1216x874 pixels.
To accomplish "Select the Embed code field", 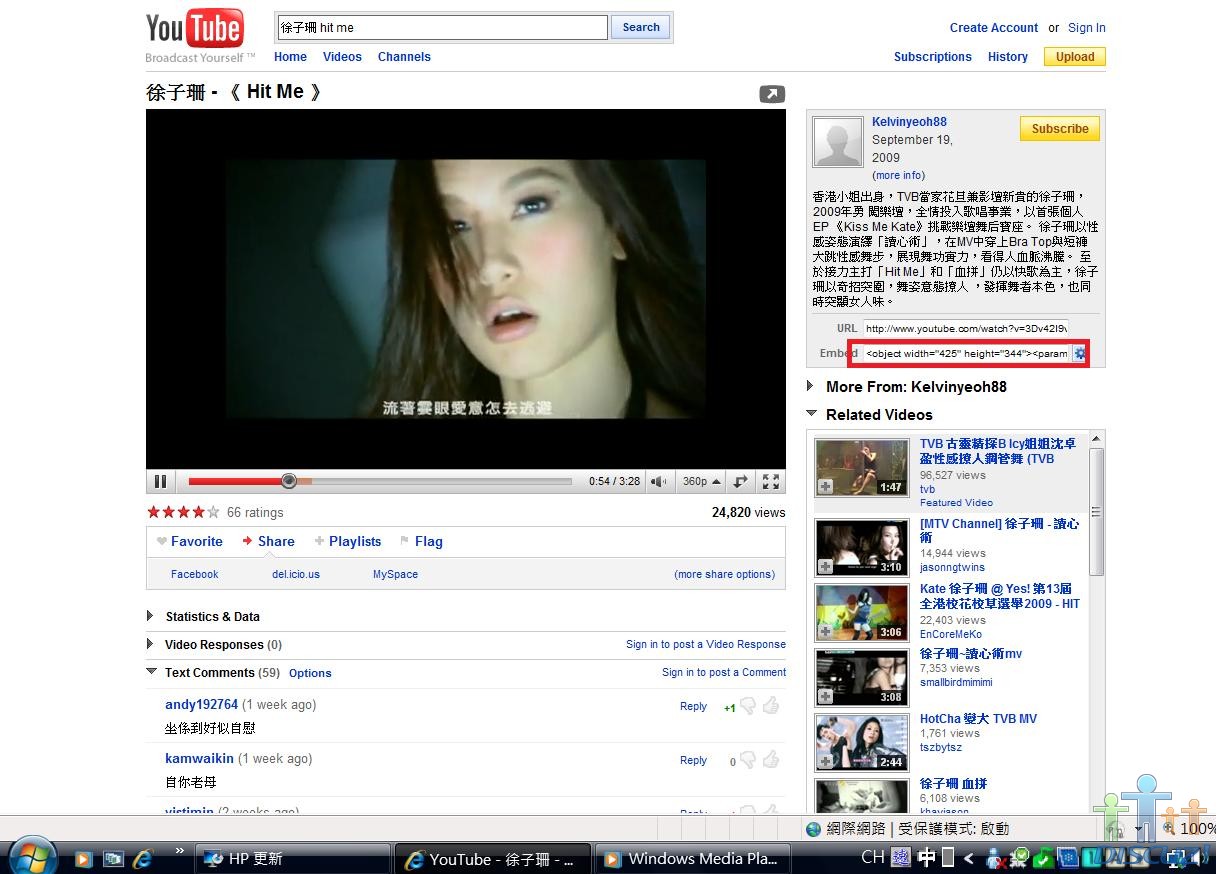I will point(966,353).
